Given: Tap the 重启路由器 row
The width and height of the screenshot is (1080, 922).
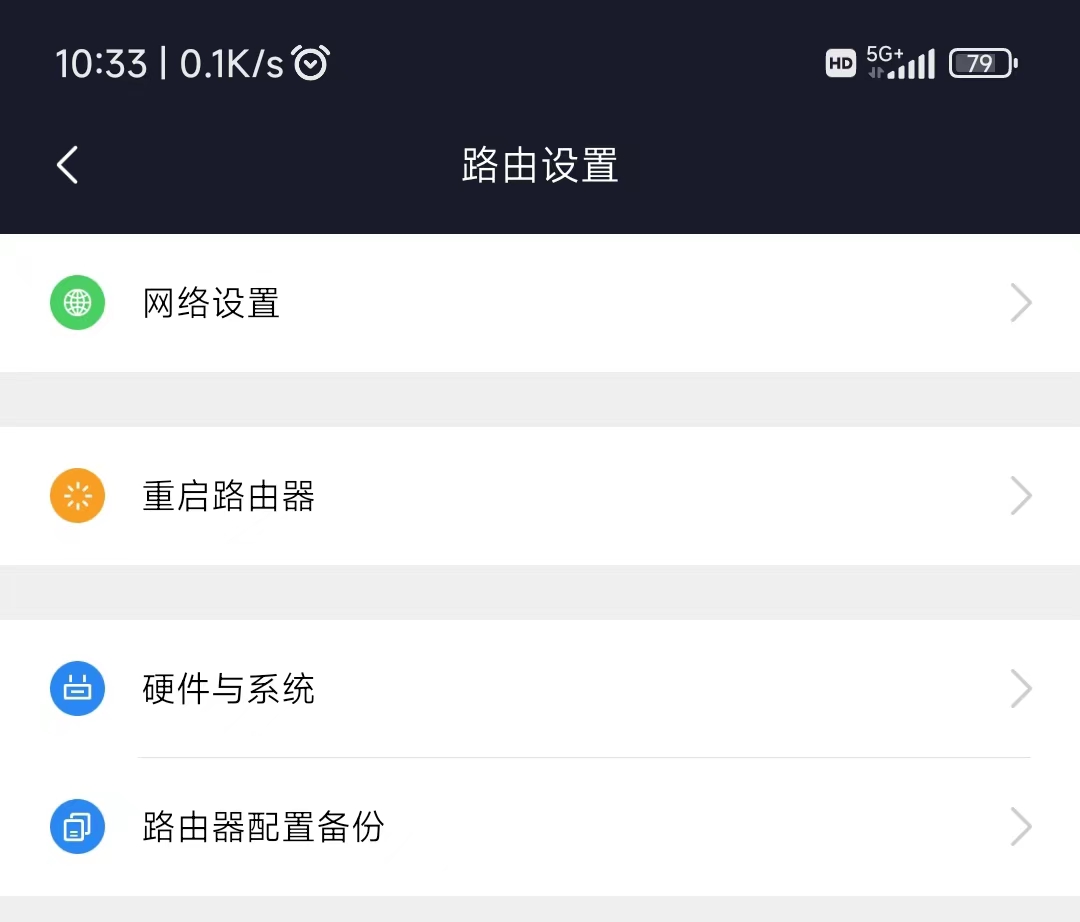Looking at the screenshot, I should 228,495.
